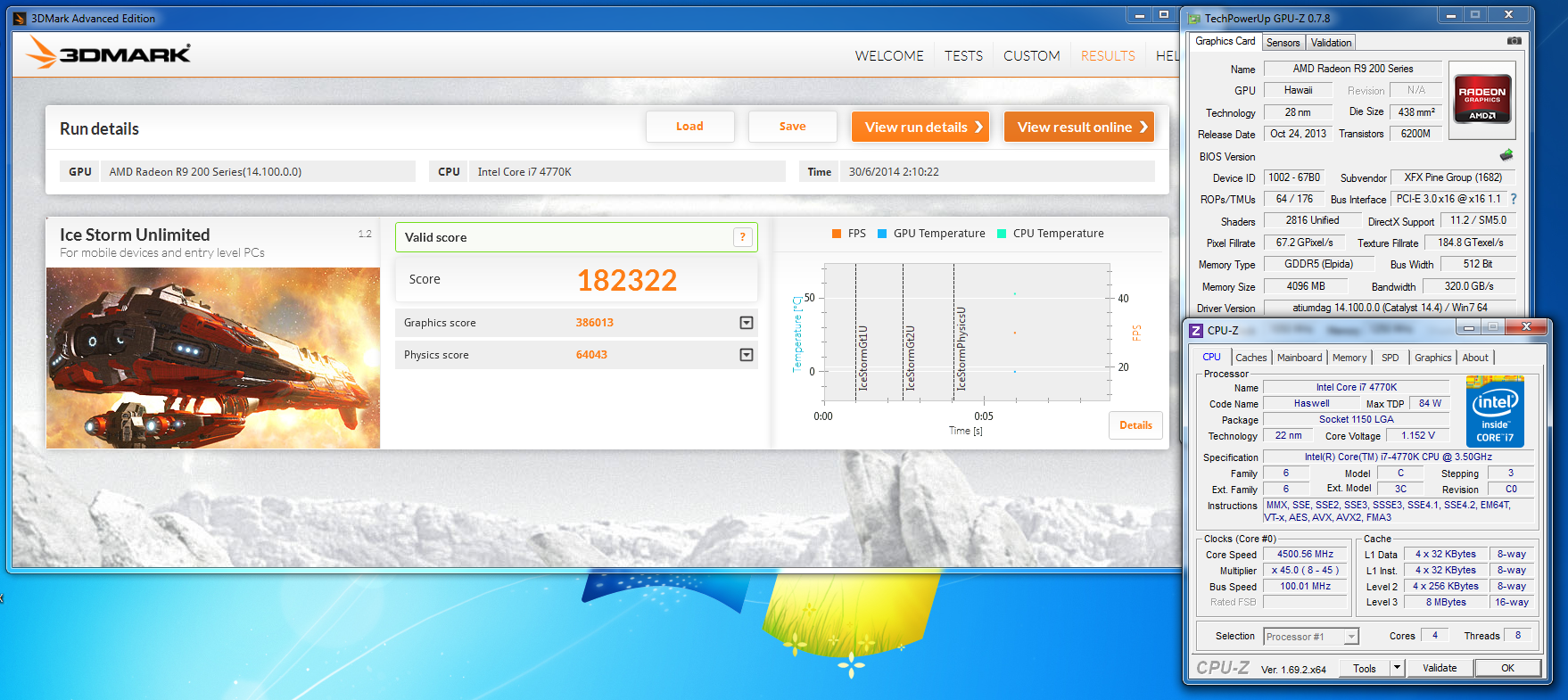The width and height of the screenshot is (1568, 700).
Task: Click the Bandwidth value 320.0 GB/s
Action: click(x=1468, y=286)
